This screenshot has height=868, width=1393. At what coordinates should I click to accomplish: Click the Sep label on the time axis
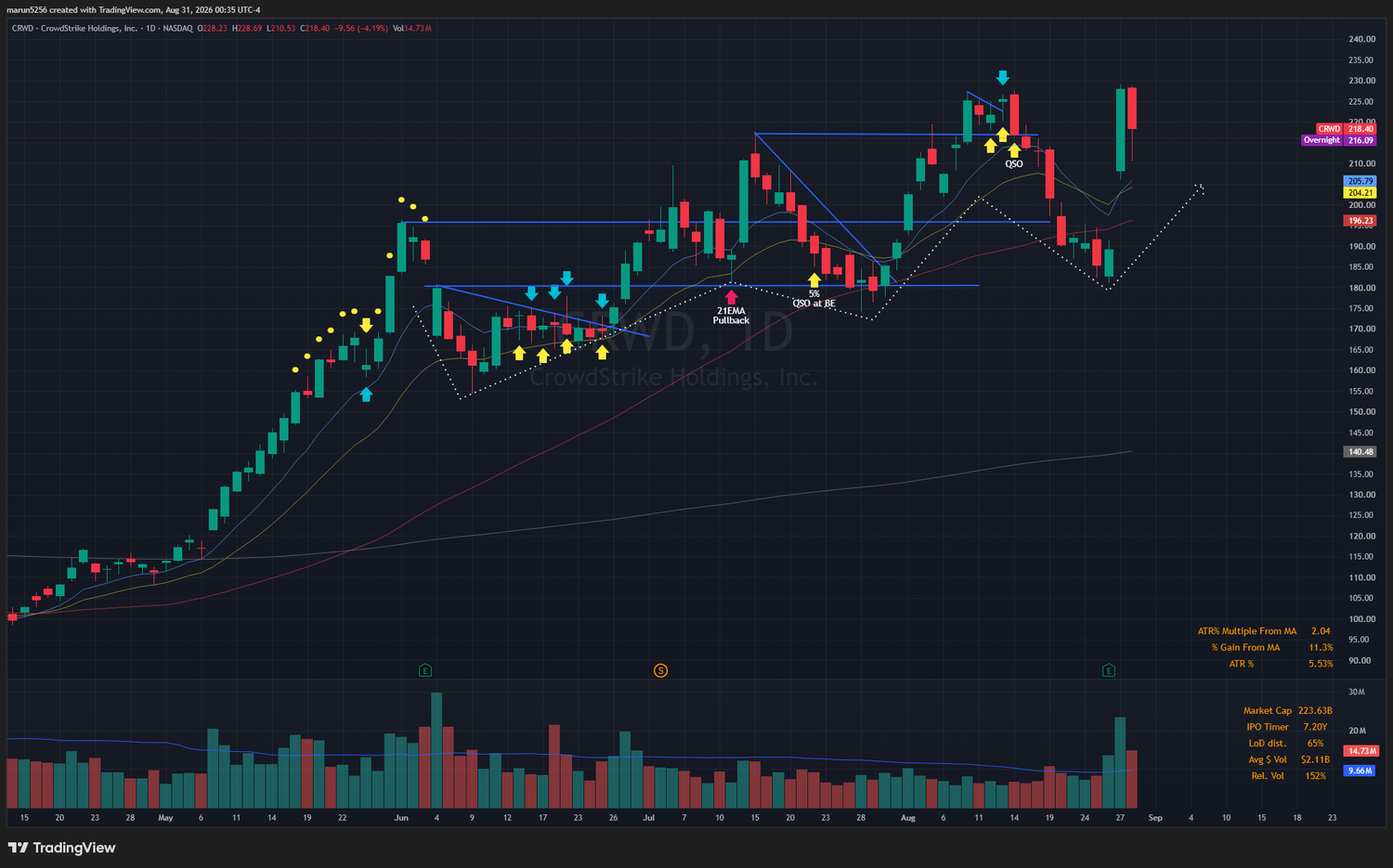(1155, 818)
